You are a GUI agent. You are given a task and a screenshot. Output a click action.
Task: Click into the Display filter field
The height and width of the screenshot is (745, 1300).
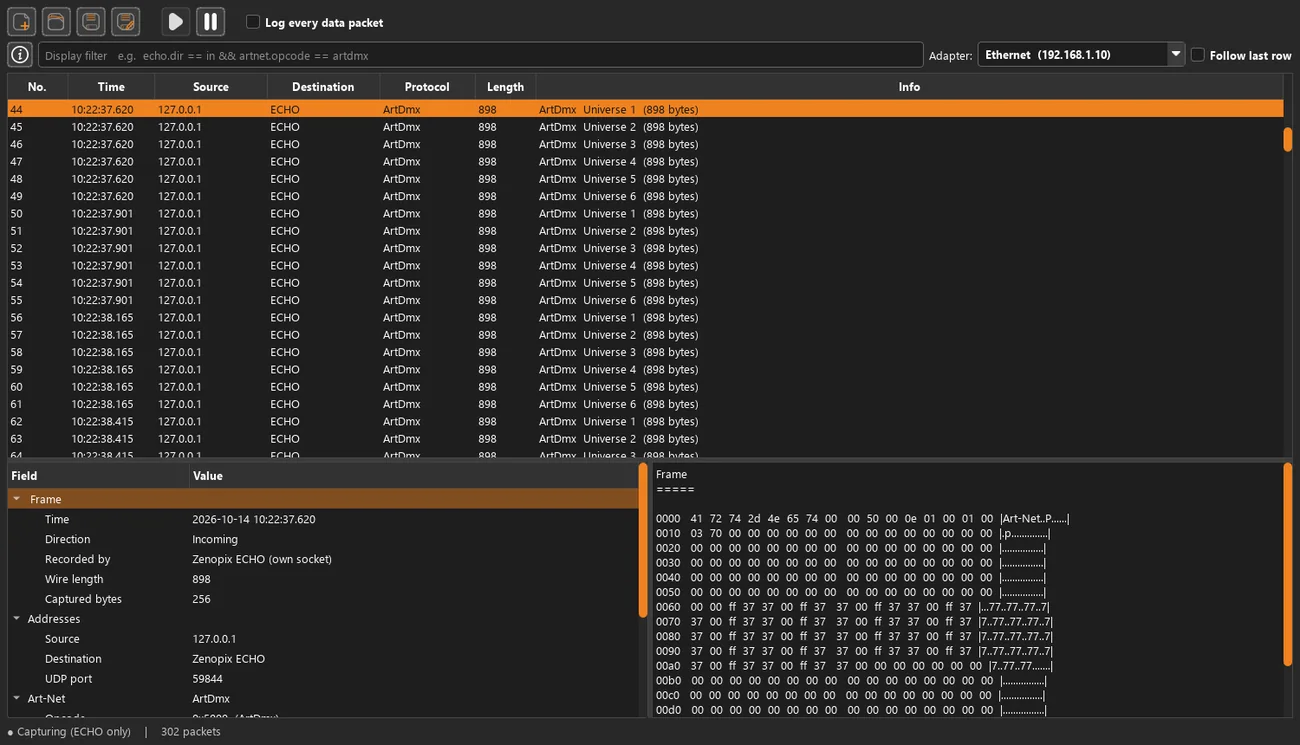(480, 55)
